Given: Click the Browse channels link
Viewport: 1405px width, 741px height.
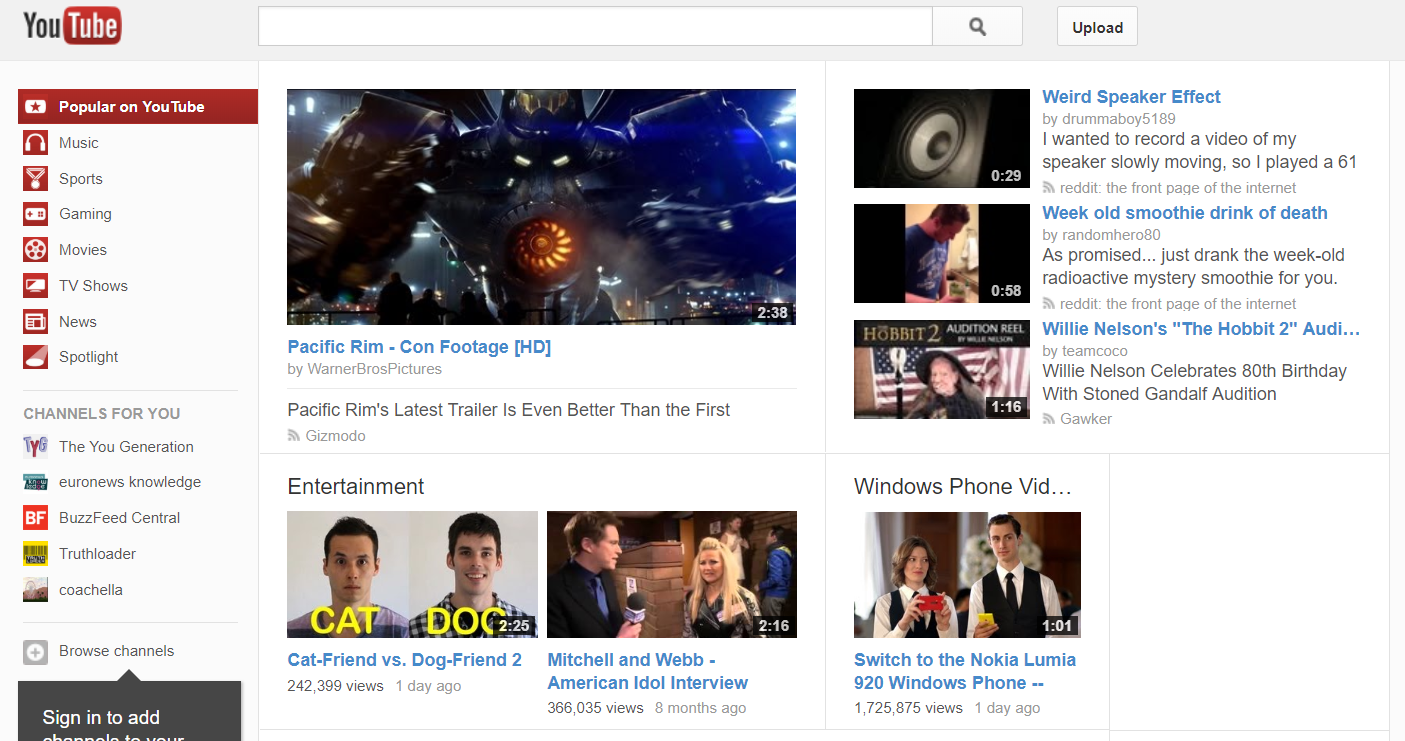Looking at the screenshot, I should click(x=116, y=651).
